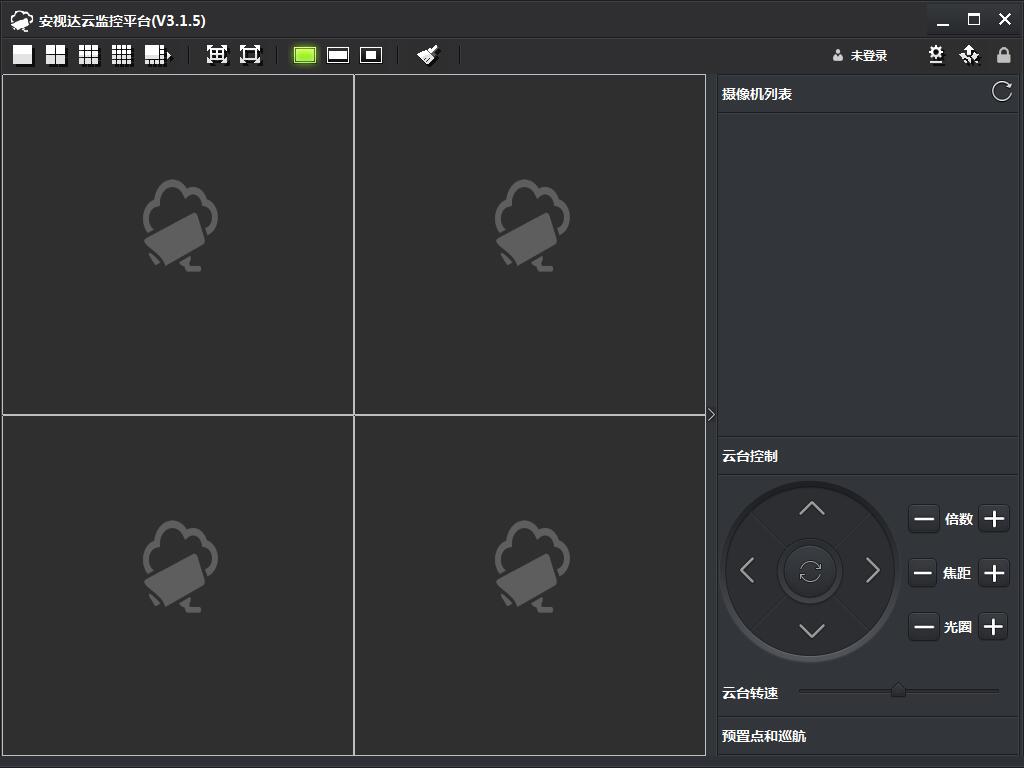Decrease 光圈 iris with minus
Viewport: 1024px width, 768px height.
point(923,627)
